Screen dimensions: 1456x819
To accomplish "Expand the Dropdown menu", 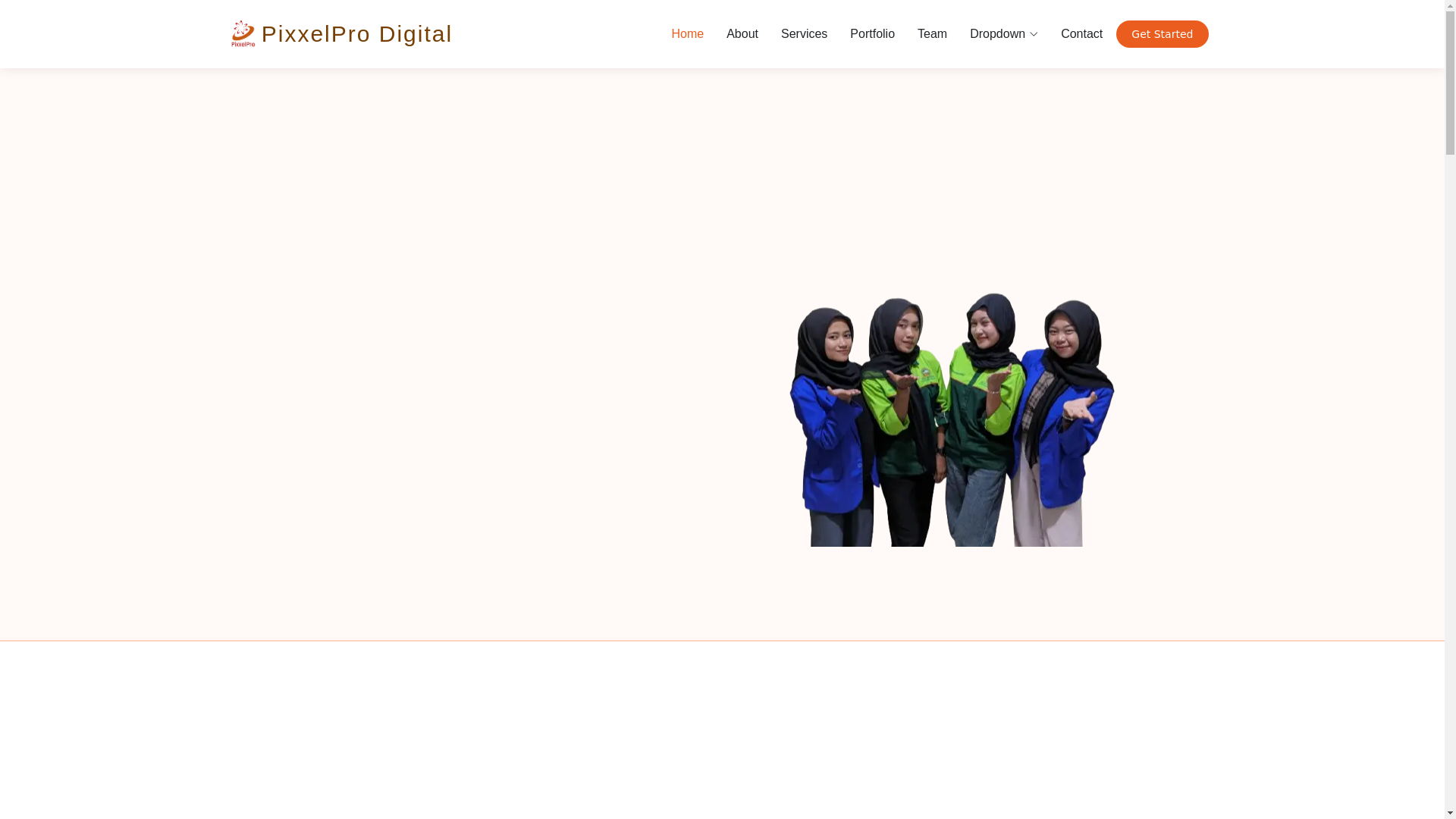I will [1003, 34].
